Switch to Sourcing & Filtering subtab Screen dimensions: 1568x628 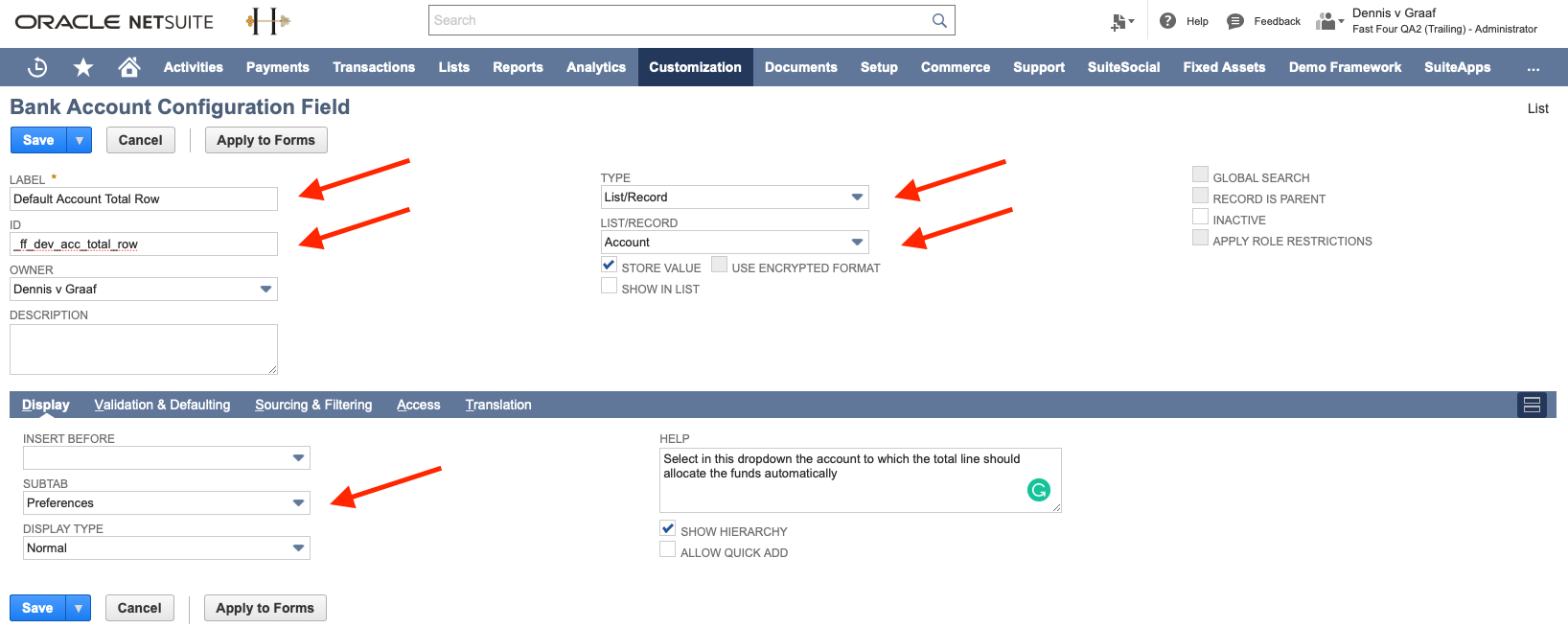coord(313,405)
